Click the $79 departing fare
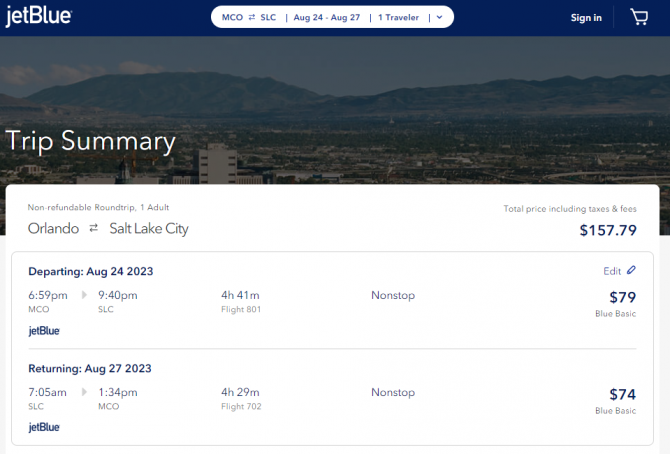Image resolution: width=670 pixels, height=454 pixels. coord(622,297)
